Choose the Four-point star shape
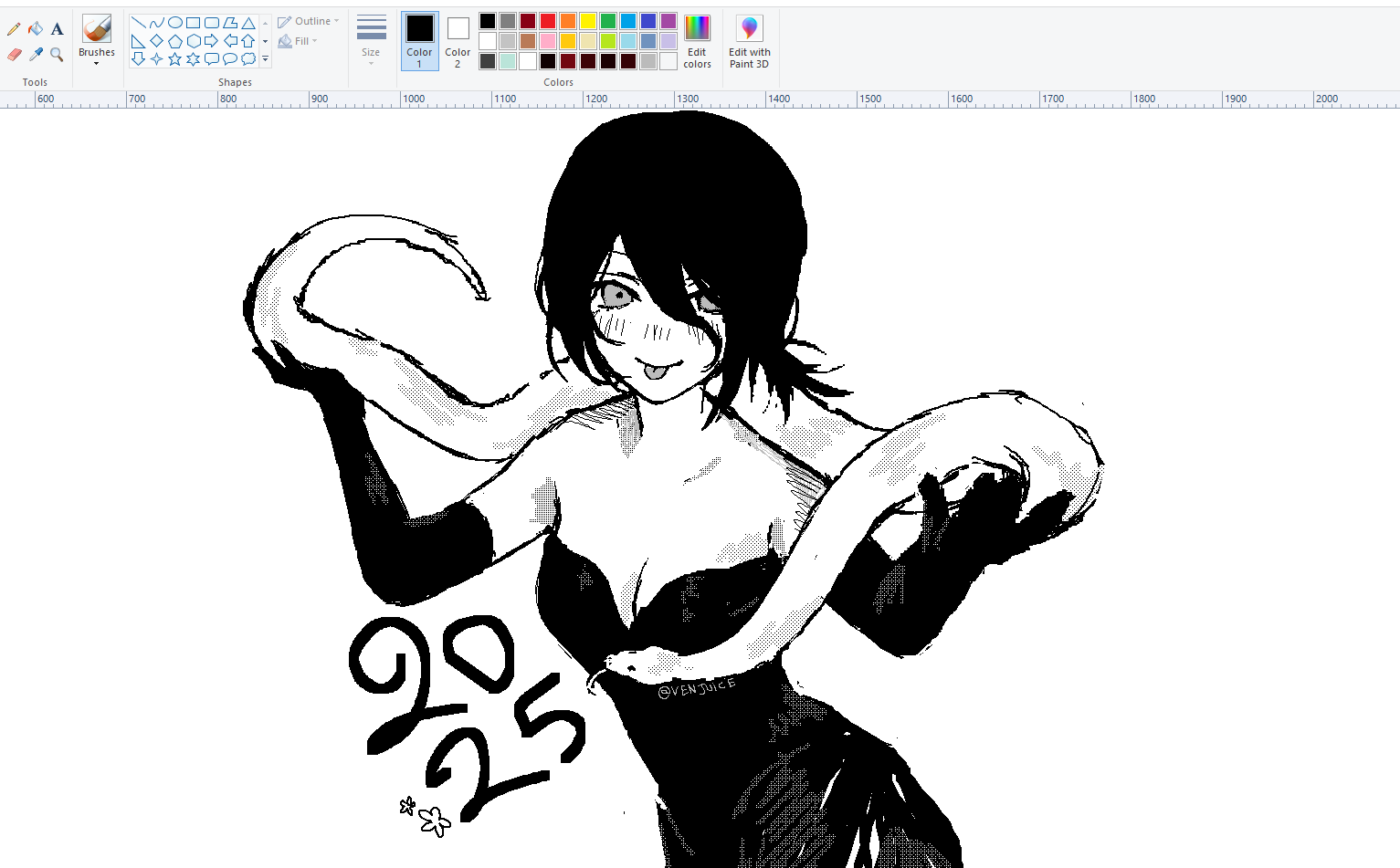This screenshot has width=1400, height=868. click(x=156, y=58)
